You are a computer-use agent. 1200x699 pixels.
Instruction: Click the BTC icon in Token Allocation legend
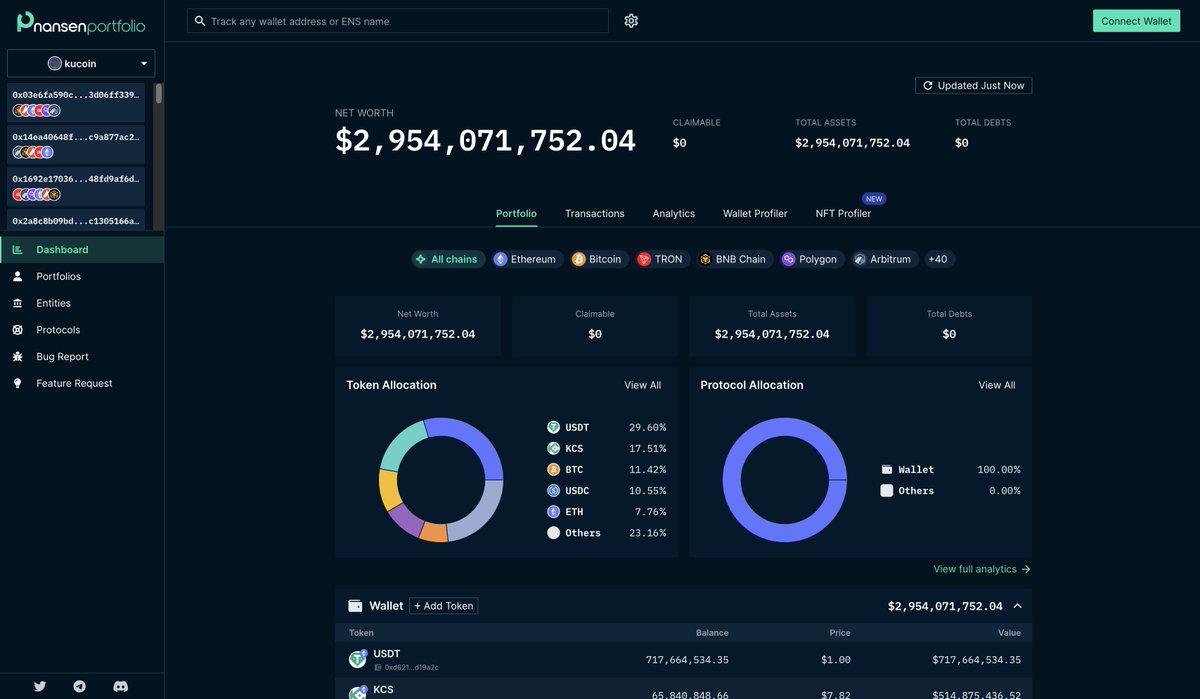coord(553,469)
